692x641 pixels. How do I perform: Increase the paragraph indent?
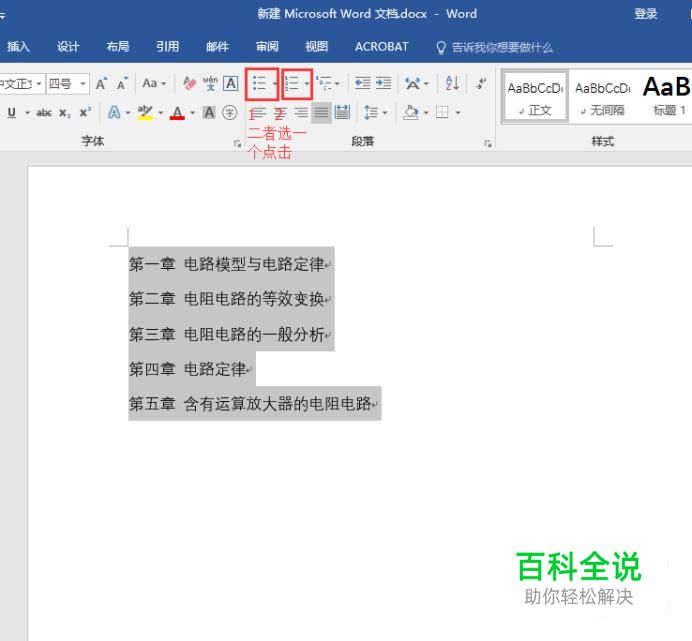click(x=384, y=83)
